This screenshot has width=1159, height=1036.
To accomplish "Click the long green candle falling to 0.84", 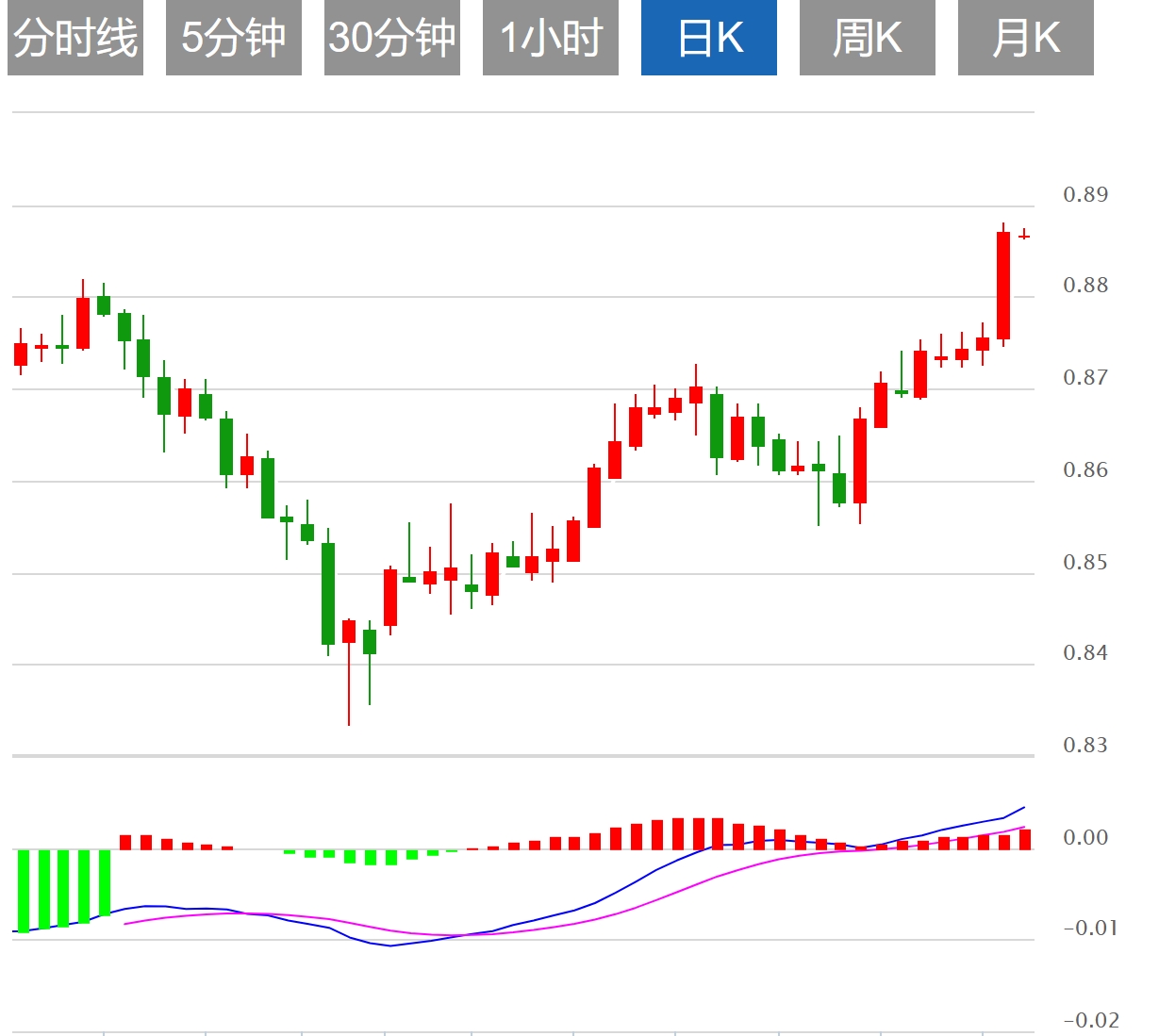I will point(328,593).
